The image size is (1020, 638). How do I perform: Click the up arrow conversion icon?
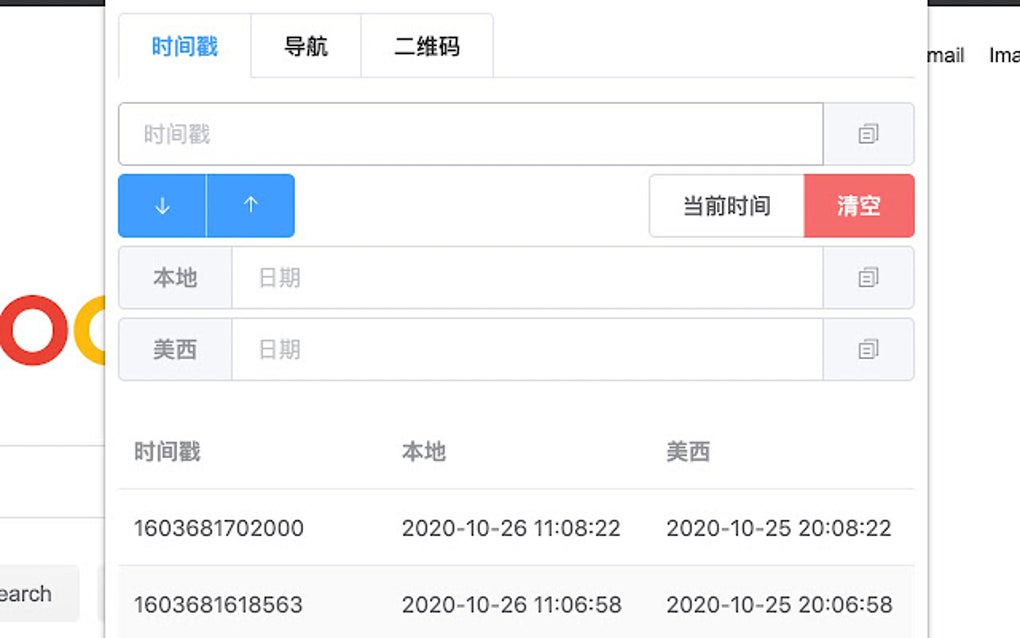click(x=250, y=206)
